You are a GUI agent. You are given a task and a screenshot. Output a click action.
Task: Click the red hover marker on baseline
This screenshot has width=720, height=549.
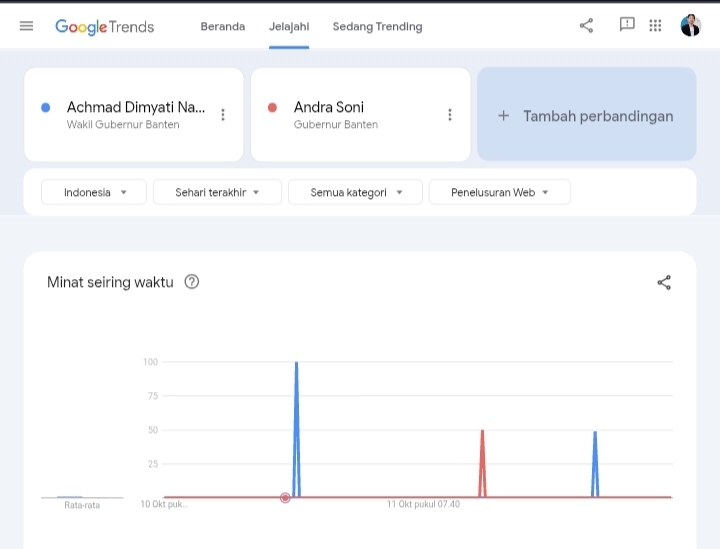click(x=285, y=498)
